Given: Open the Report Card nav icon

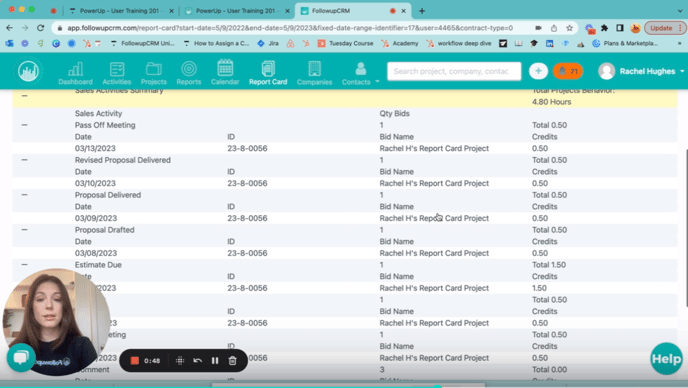Looking at the screenshot, I should [x=268, y=73].
